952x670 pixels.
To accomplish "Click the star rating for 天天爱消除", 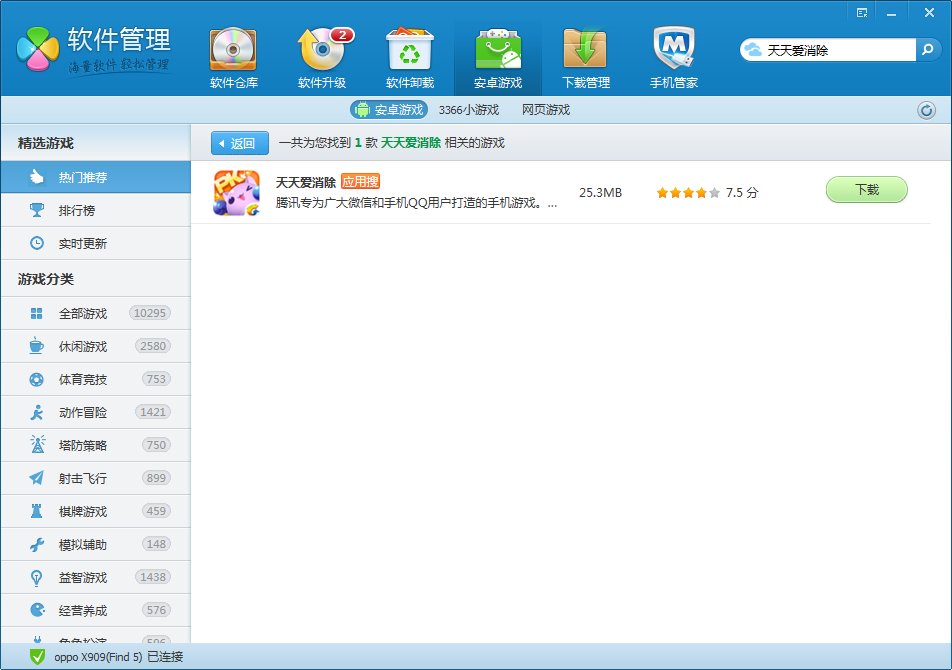I will pos(688,192).
